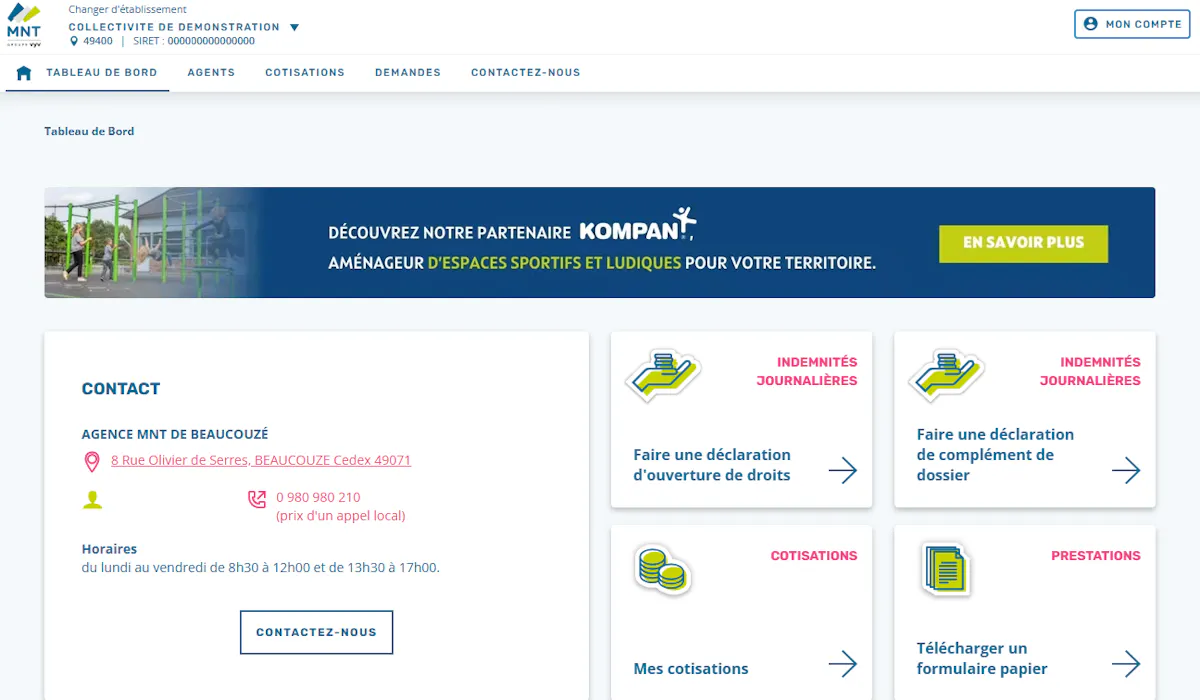Expand the establishment selector dropdown
This screenshot has width=1200, height=700.
coord(294,28)
